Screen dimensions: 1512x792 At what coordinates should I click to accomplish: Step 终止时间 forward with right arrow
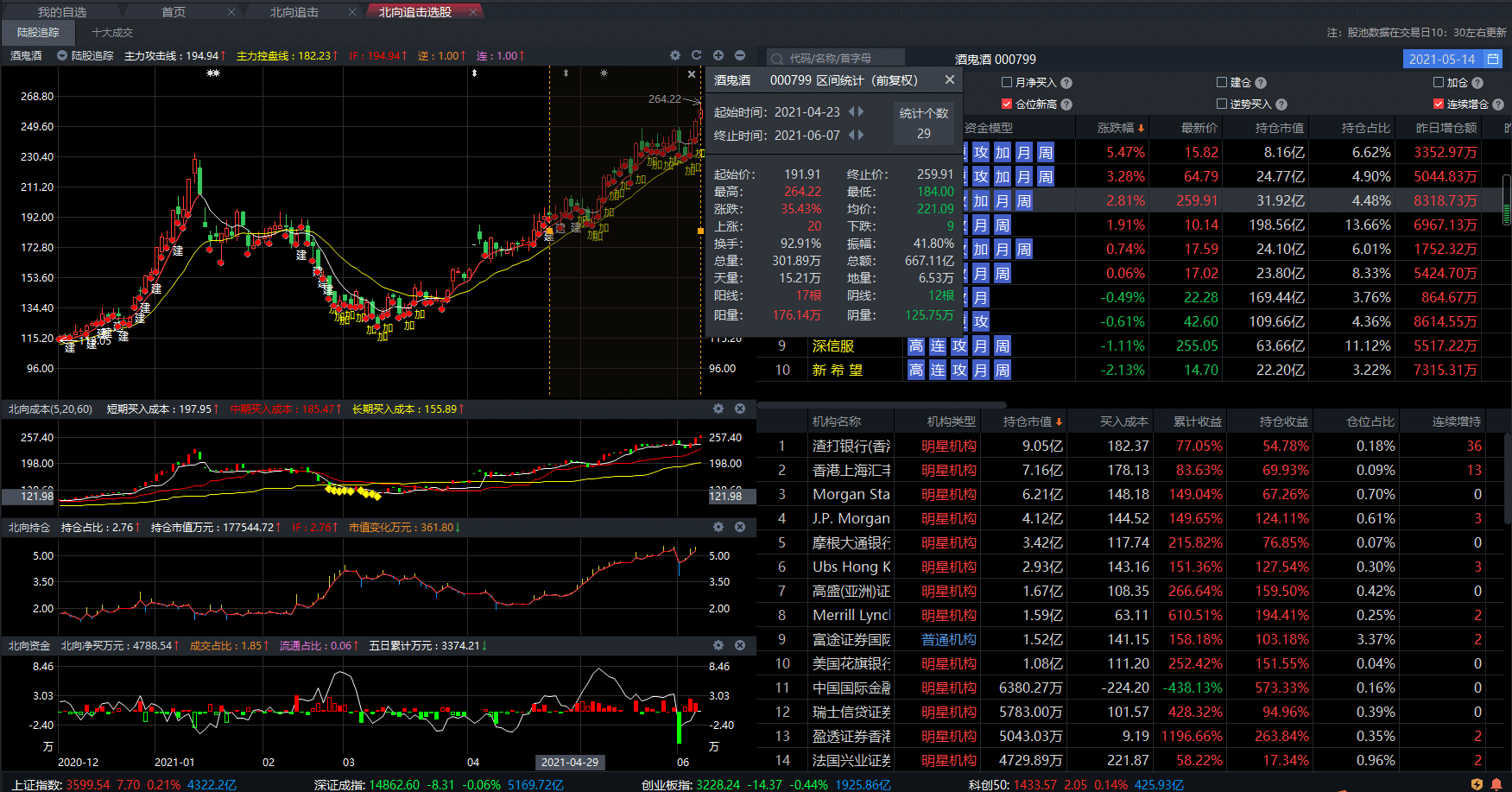[861, 135]
